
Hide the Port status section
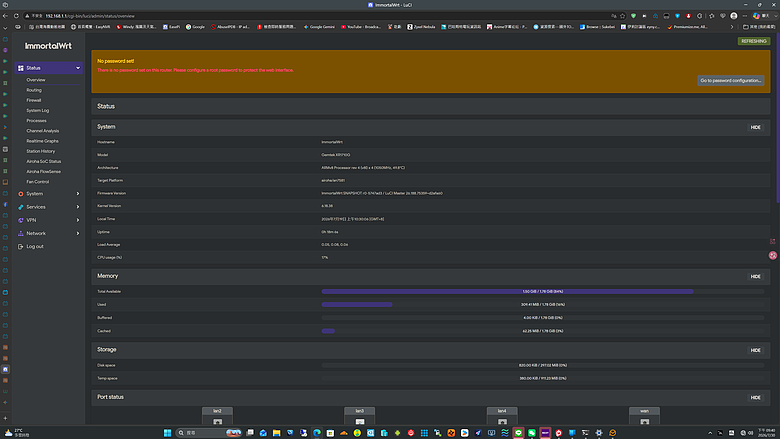click(755, 398)
